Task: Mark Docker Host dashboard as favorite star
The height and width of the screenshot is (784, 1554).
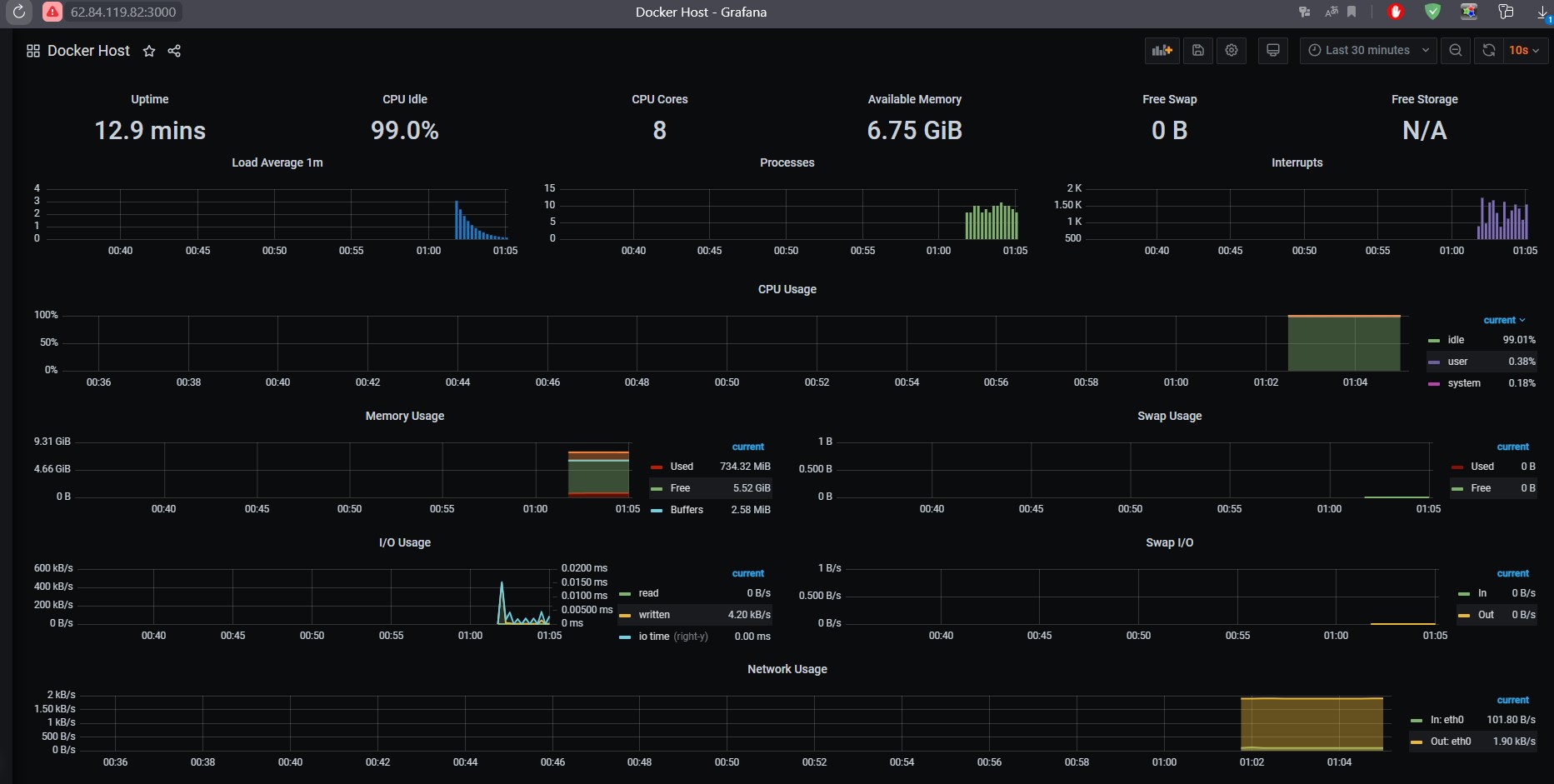Action: pos(148,51)
